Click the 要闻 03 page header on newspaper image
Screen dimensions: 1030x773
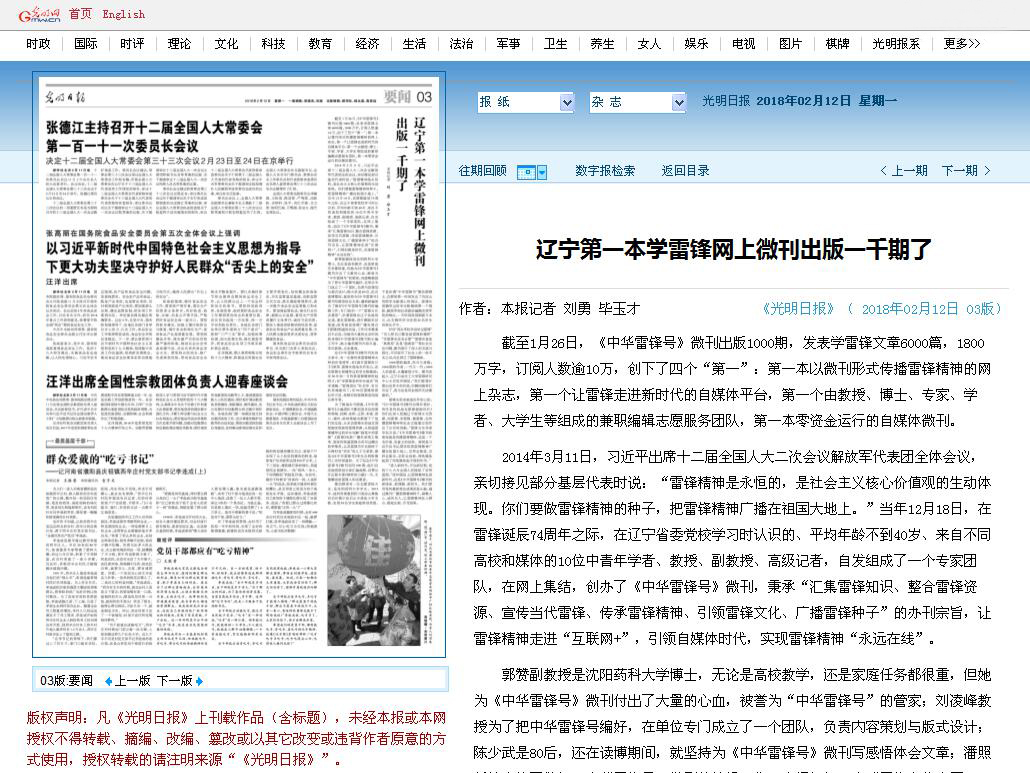coord(408,97)
